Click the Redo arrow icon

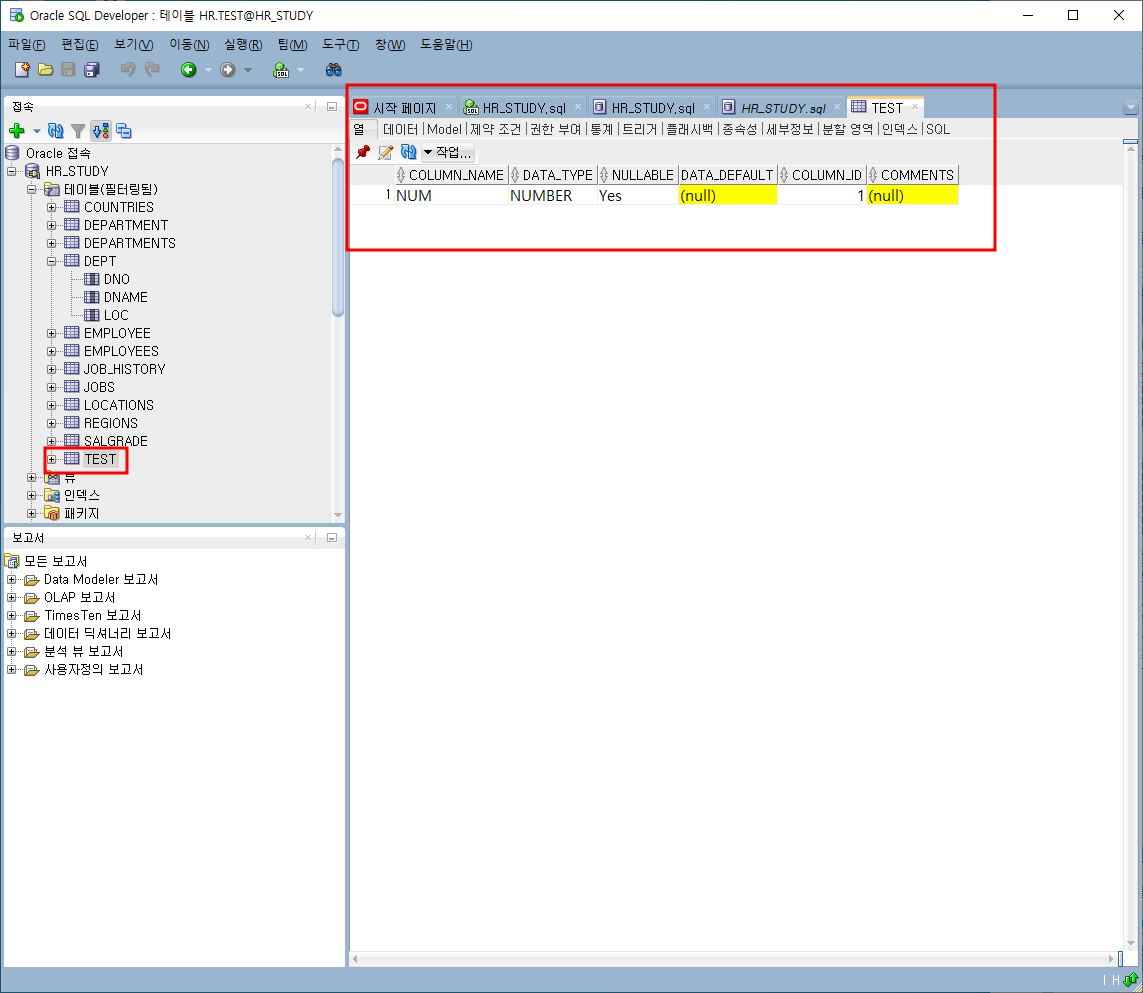click(x=152, y=69)
